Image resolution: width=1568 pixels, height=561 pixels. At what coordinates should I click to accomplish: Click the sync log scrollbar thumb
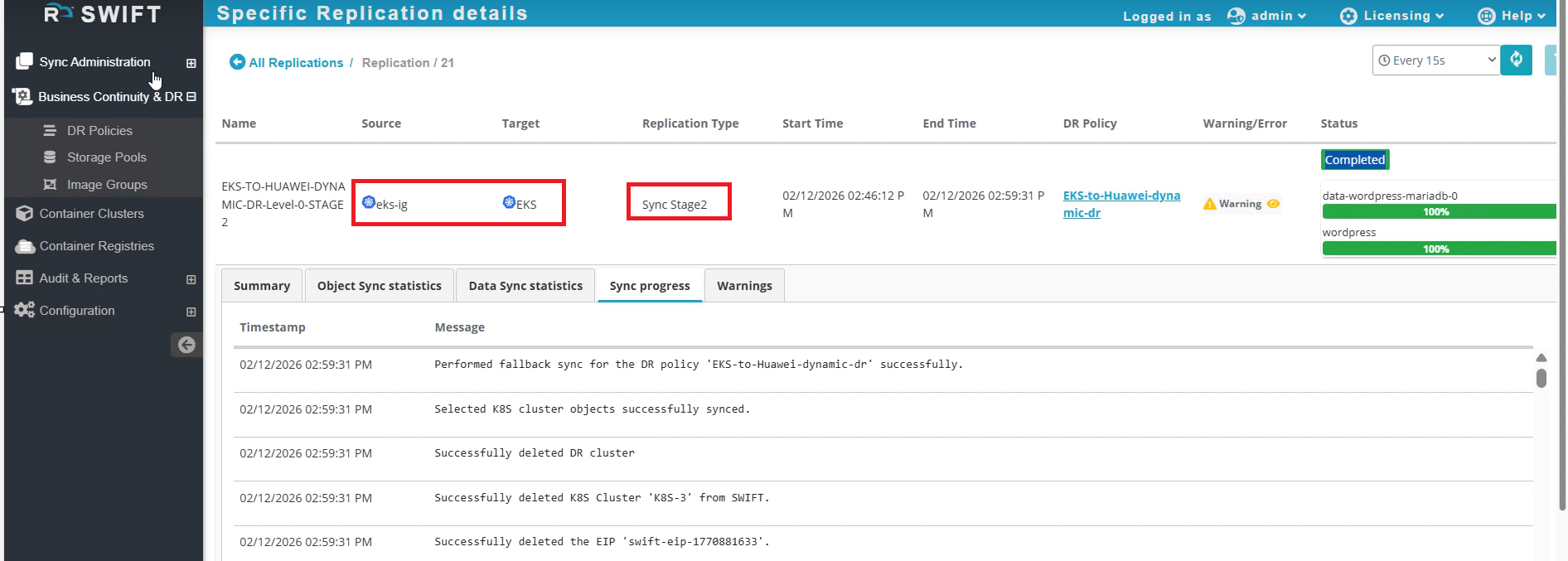tap(1541, 378)
